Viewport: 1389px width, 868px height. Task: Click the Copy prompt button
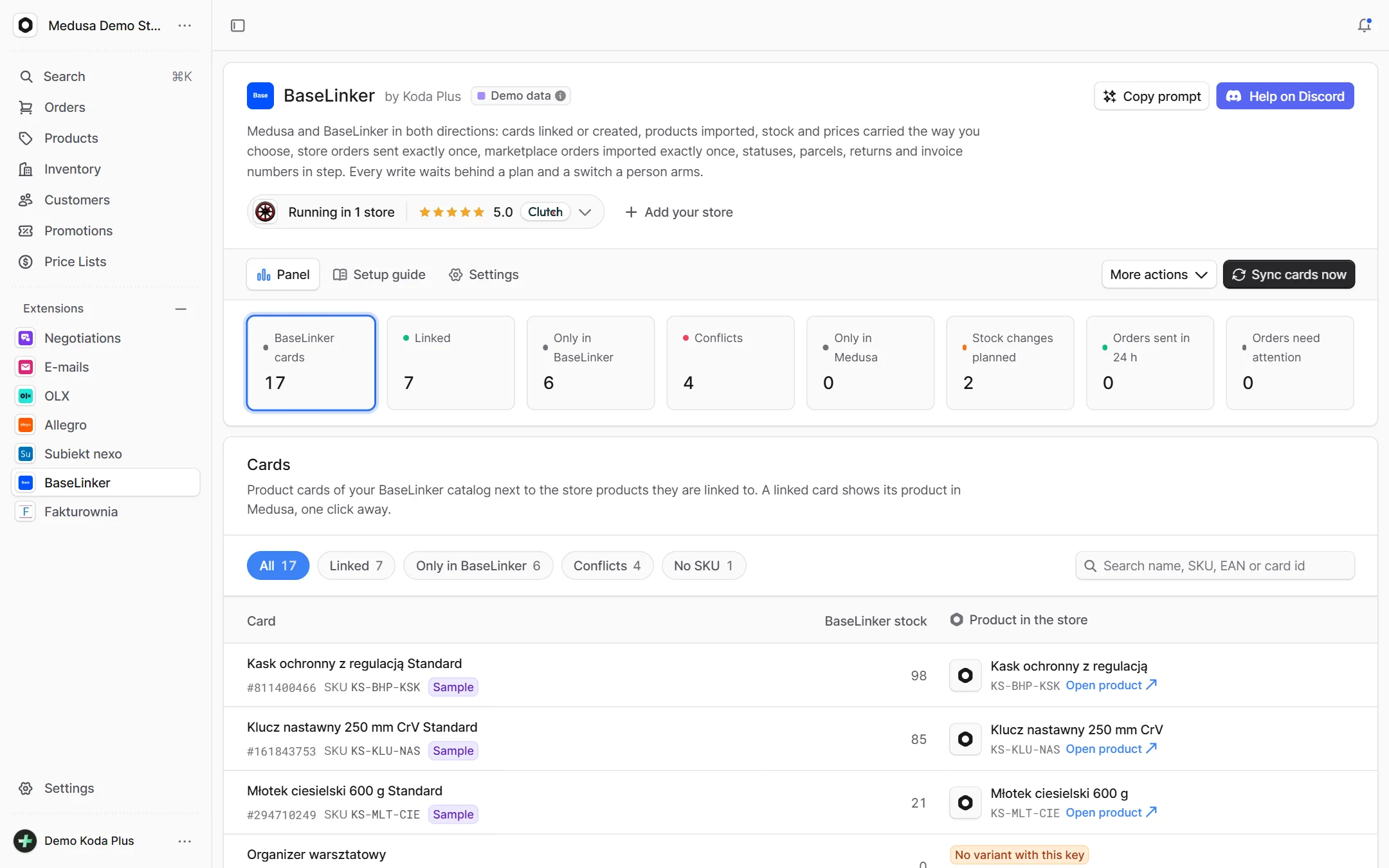1152,96
